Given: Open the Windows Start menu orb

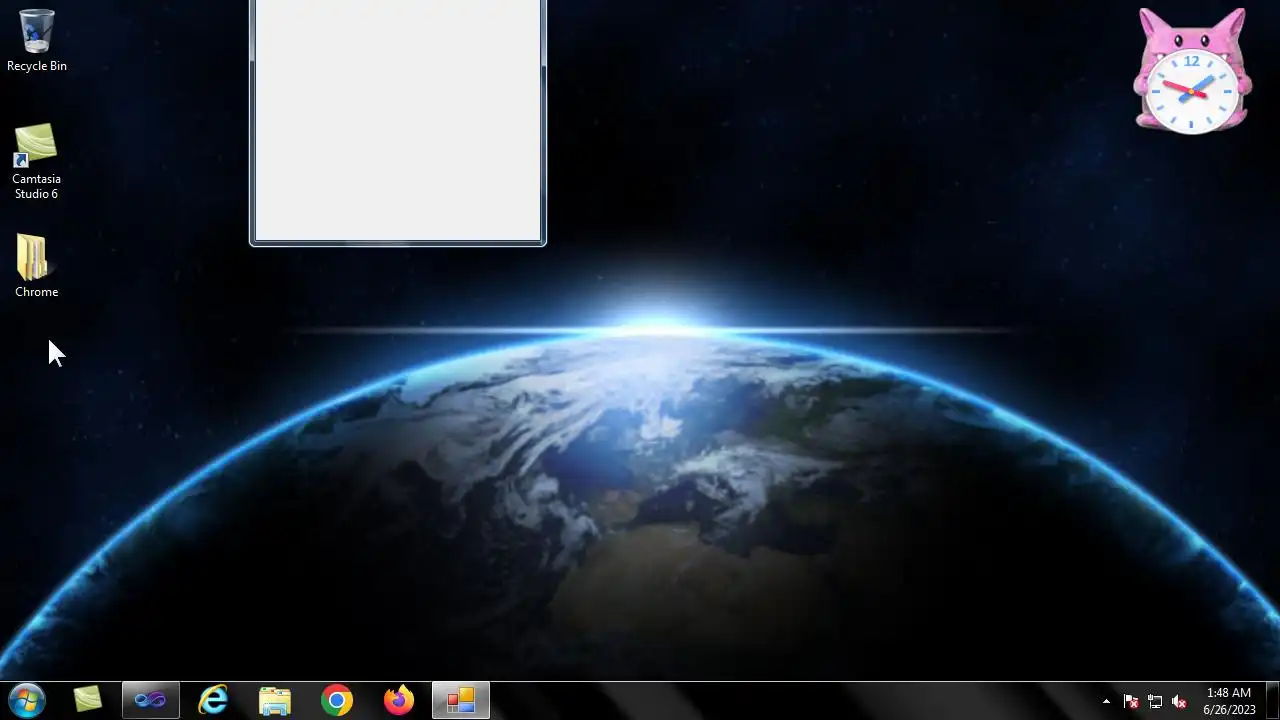Looking at the screenshot, I should click(x=26, y=700).
